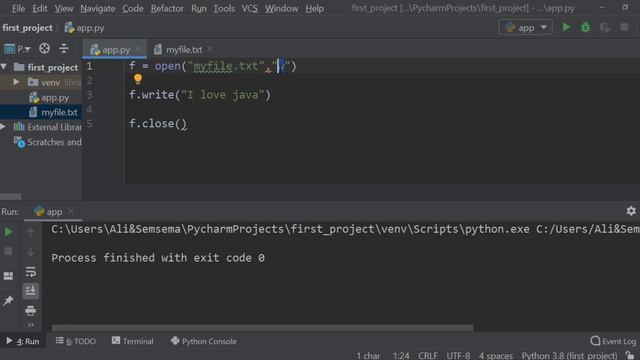Show more Run panel actions chevron
The image size is (640, 360).
click(x=31, y=325)
